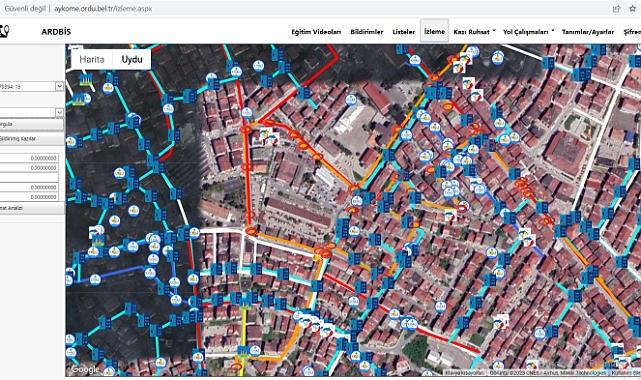This screenshot has width=641, height=380.
Task: Click the first 0.00000000 coordinate field
Action: [x=29, y=158]
